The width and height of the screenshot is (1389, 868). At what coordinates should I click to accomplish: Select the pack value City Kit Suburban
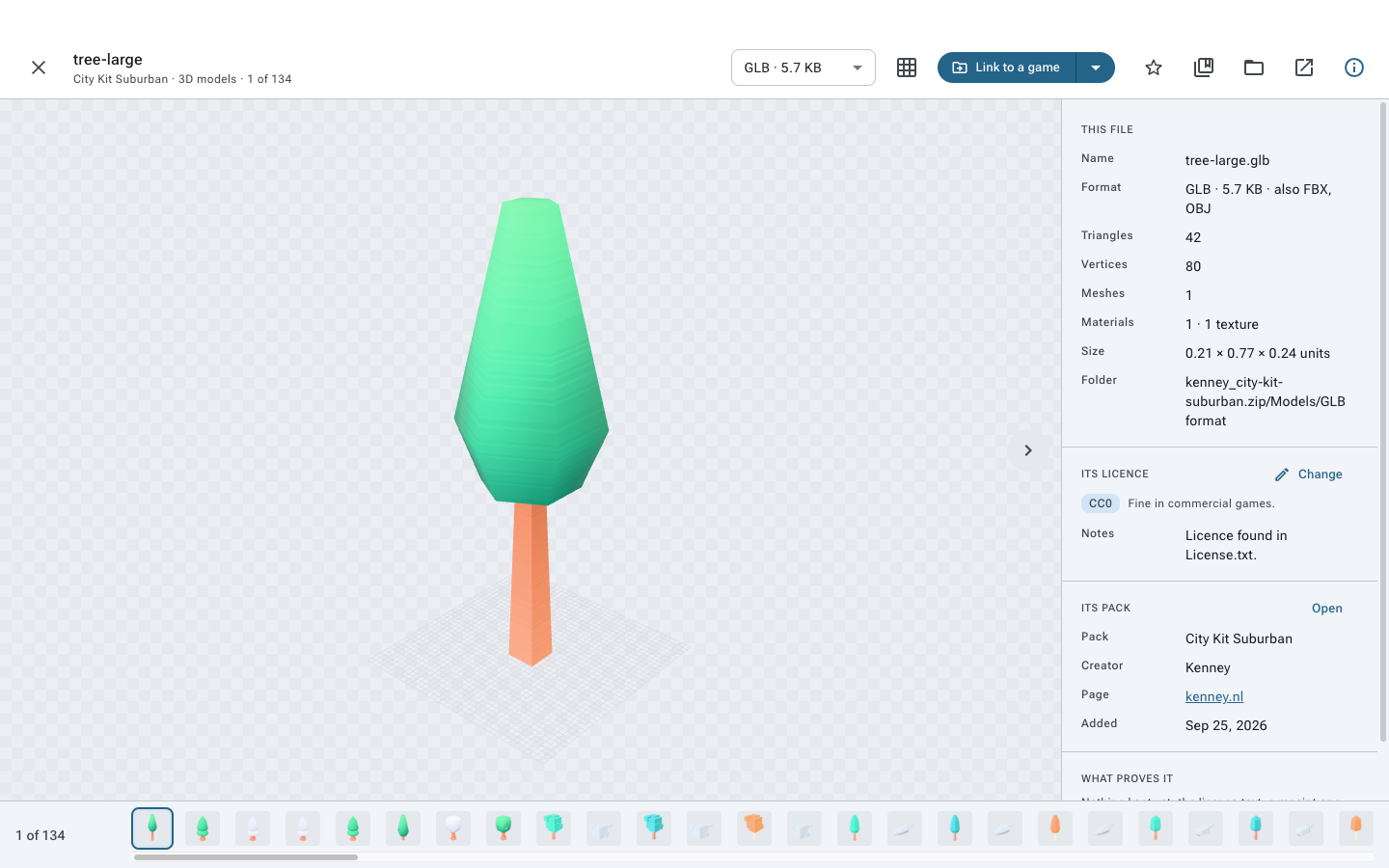[x=1239, y=638]
